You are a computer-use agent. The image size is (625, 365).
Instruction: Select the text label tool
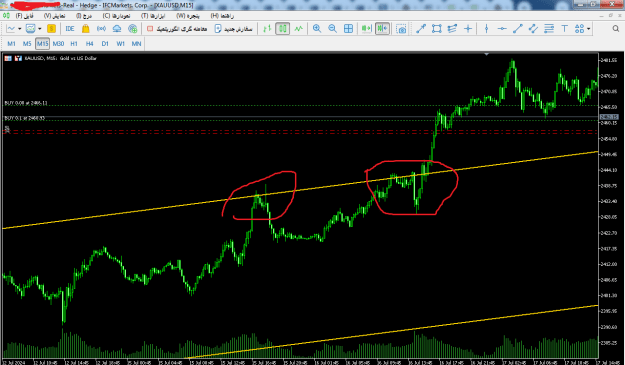564,29
